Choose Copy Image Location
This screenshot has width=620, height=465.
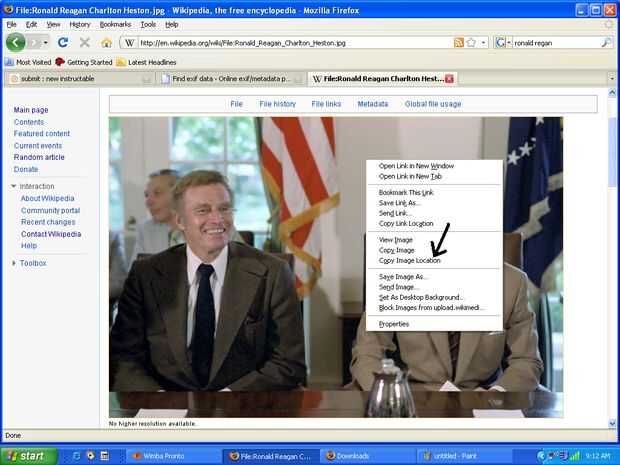(x=434, y=261)
